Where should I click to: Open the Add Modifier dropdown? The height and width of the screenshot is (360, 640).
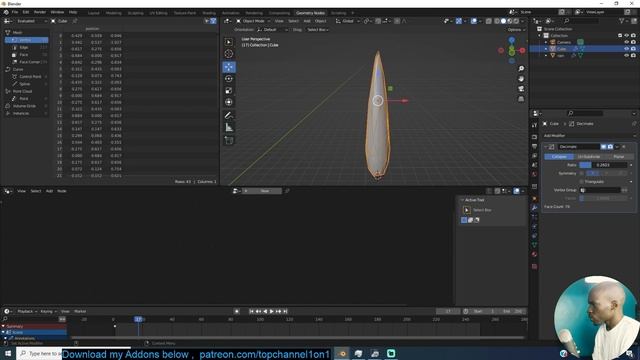(588, 136)
